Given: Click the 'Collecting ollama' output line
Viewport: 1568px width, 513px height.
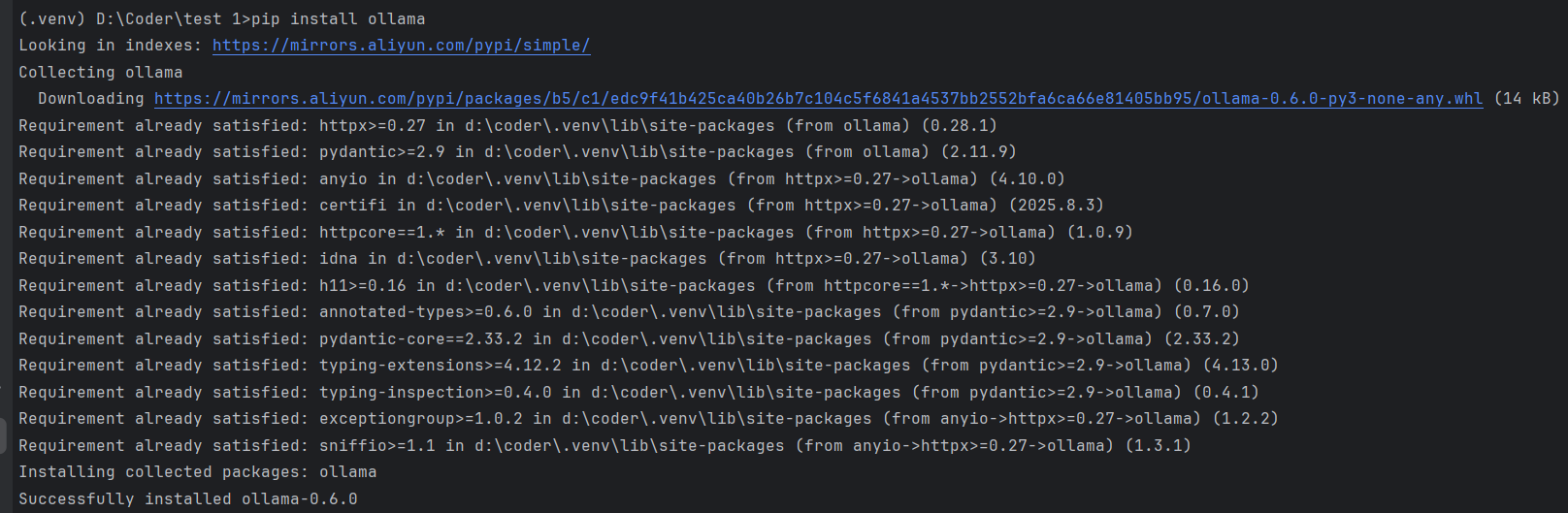Looking at the screenshot, I should [100, 73].
